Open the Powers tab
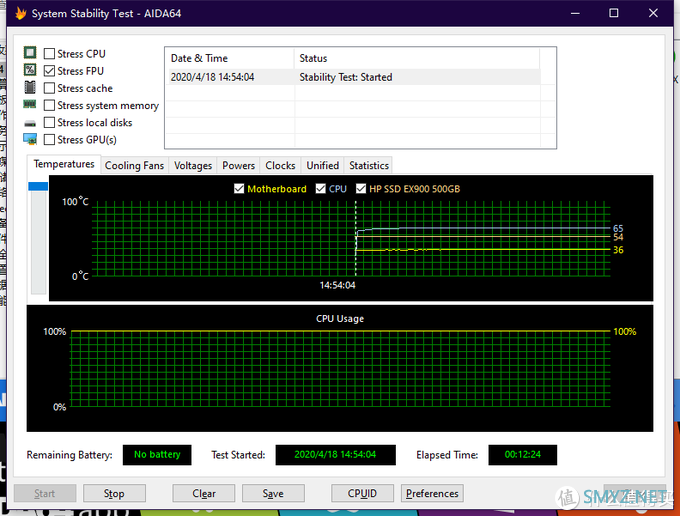 click(x=239, y=166)
